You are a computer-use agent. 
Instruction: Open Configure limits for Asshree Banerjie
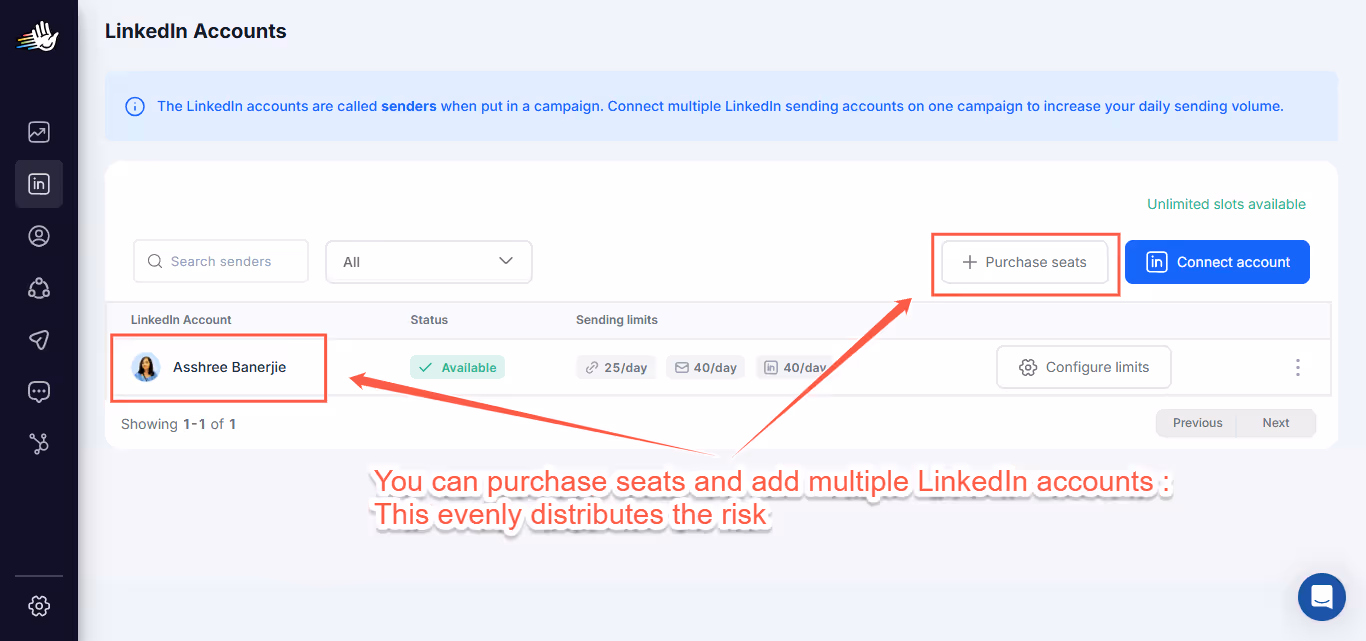1083,367
